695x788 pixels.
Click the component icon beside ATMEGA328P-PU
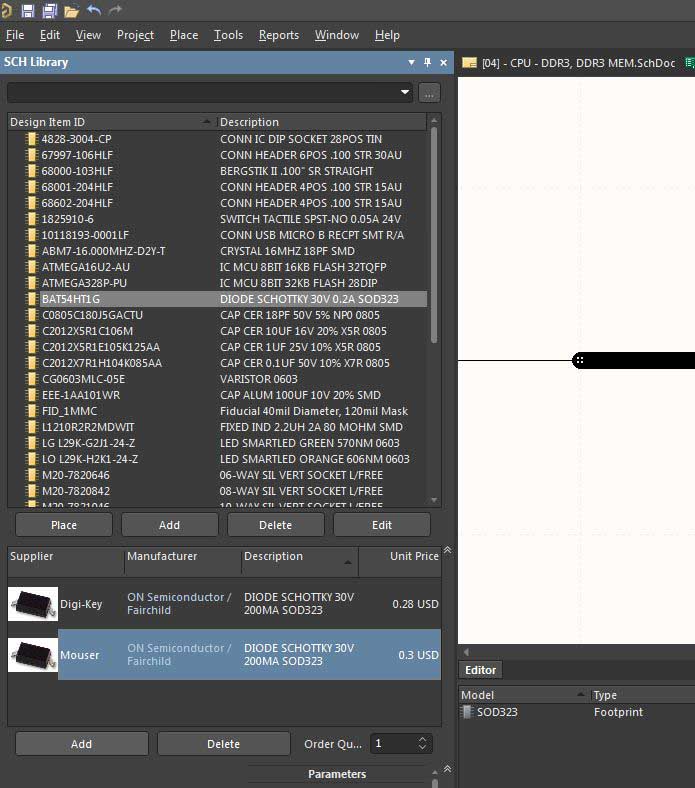pos(32,283)
